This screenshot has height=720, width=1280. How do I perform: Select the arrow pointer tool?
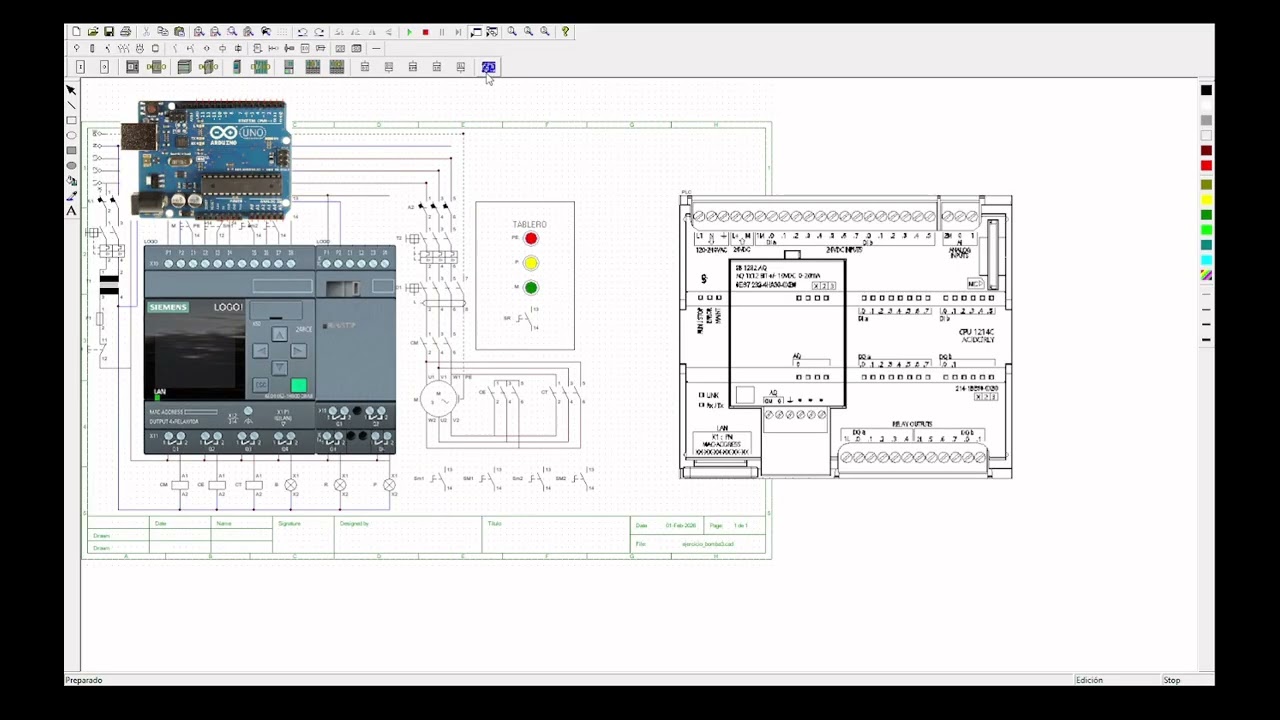(71, 90)
